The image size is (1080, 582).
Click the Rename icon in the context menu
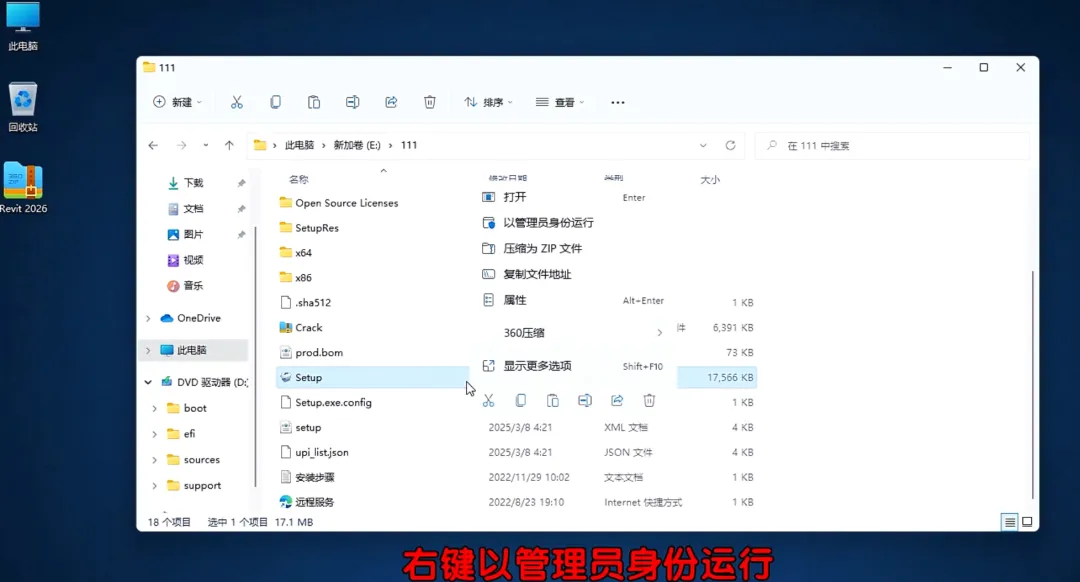[585, 400]
